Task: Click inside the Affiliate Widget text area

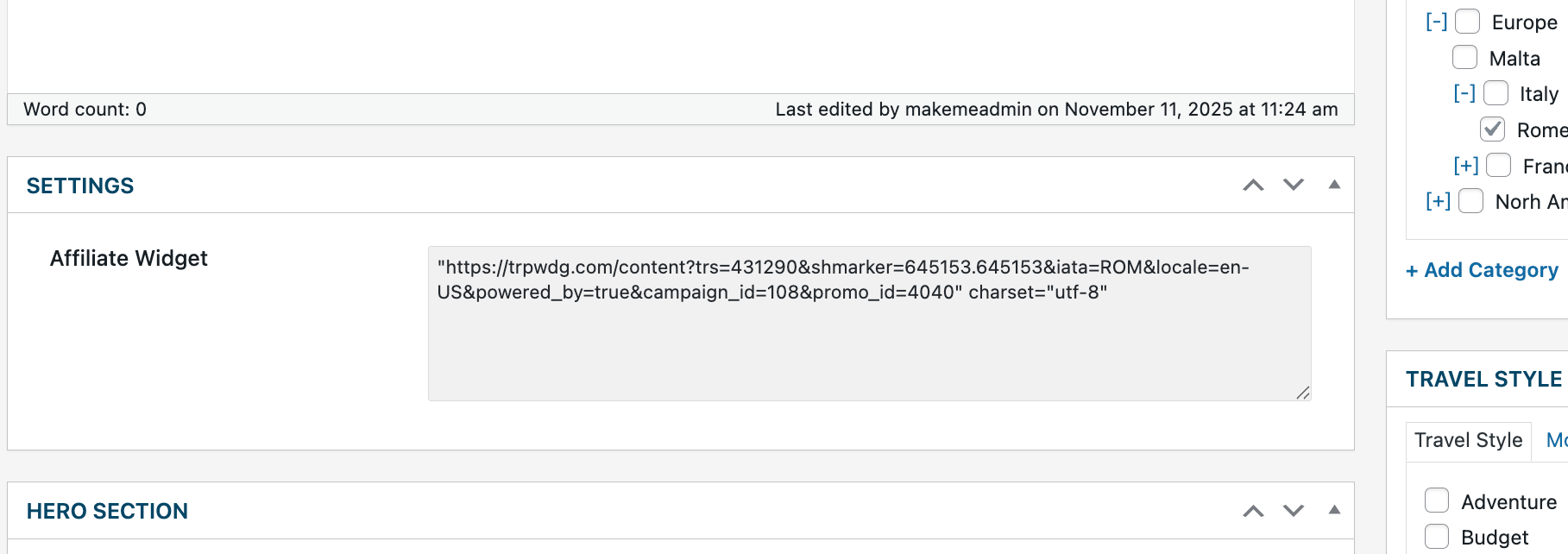Action: 869,345
